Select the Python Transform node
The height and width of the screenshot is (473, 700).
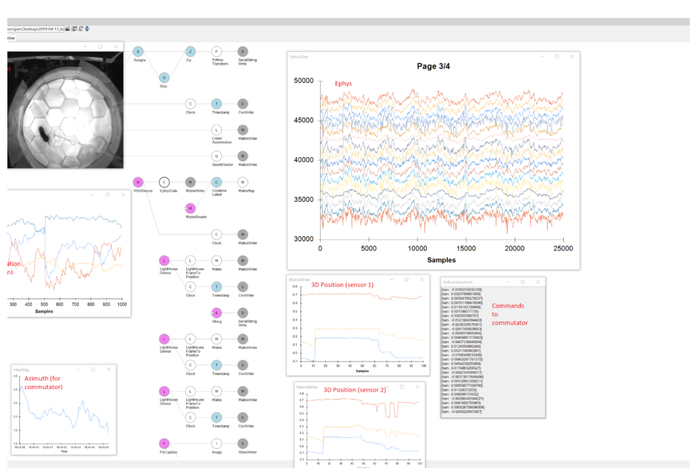pyautogui.click(x=217, y=52)
